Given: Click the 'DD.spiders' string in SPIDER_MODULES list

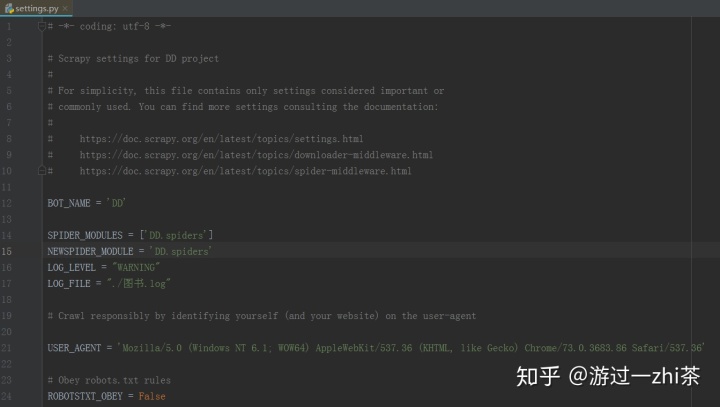Looking at the screenshot, I should coord(176,235).
